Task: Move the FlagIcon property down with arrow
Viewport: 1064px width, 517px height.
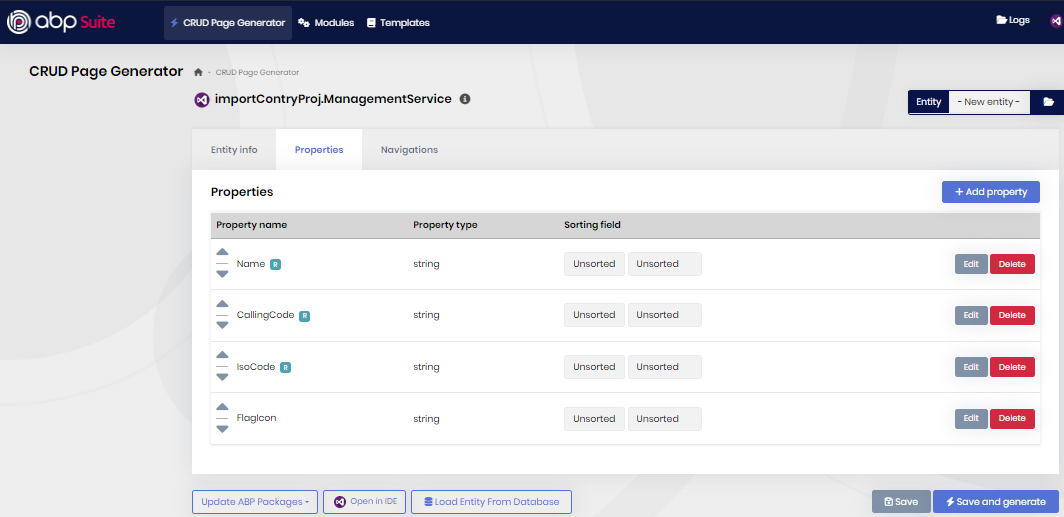Action: tap(222, 429)
